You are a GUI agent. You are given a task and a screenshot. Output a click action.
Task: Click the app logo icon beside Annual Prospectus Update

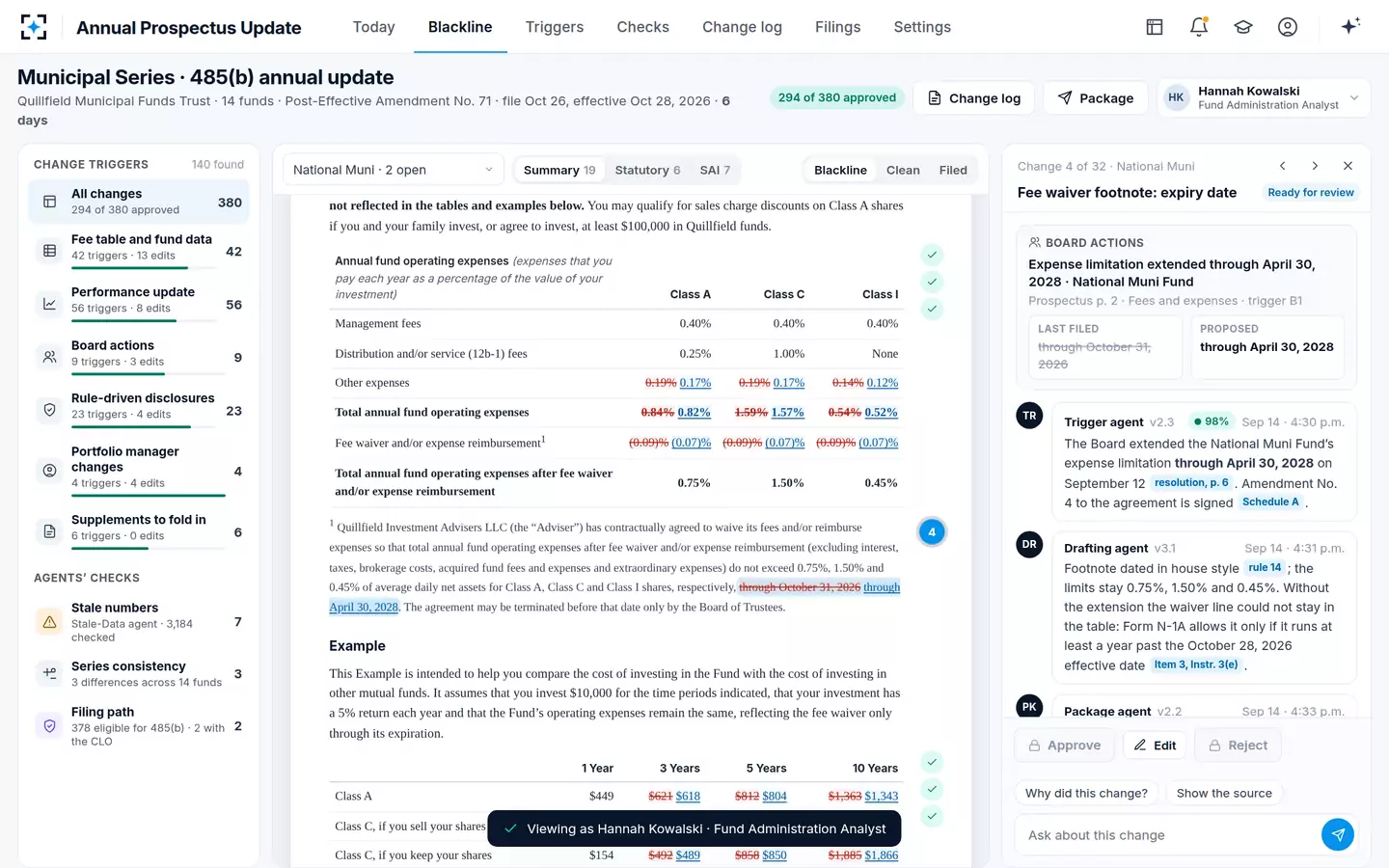click(x=34, y=27)
